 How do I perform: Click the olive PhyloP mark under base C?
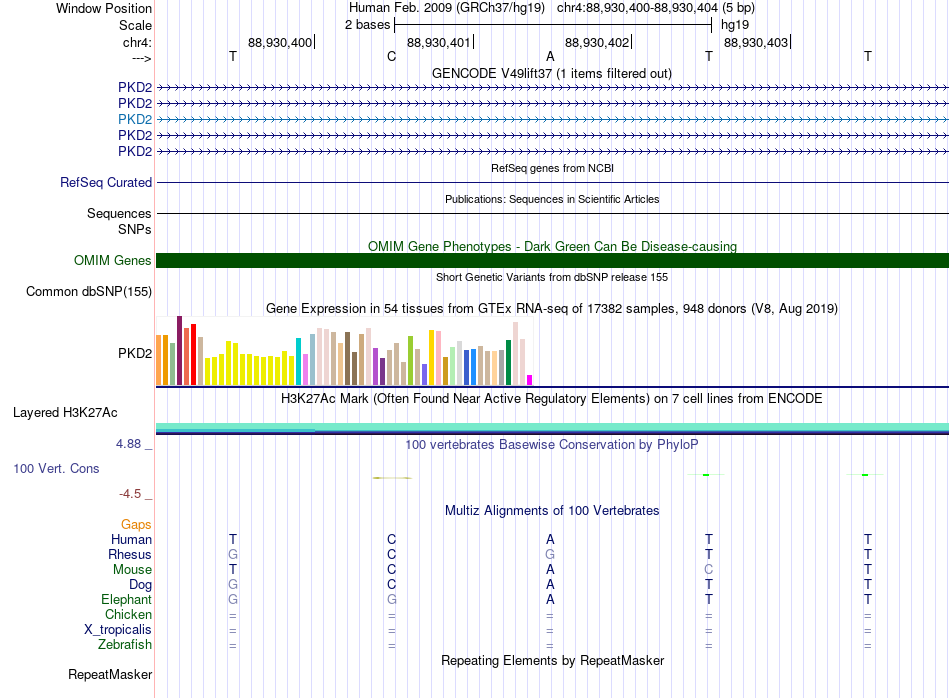tap(393, 478)
